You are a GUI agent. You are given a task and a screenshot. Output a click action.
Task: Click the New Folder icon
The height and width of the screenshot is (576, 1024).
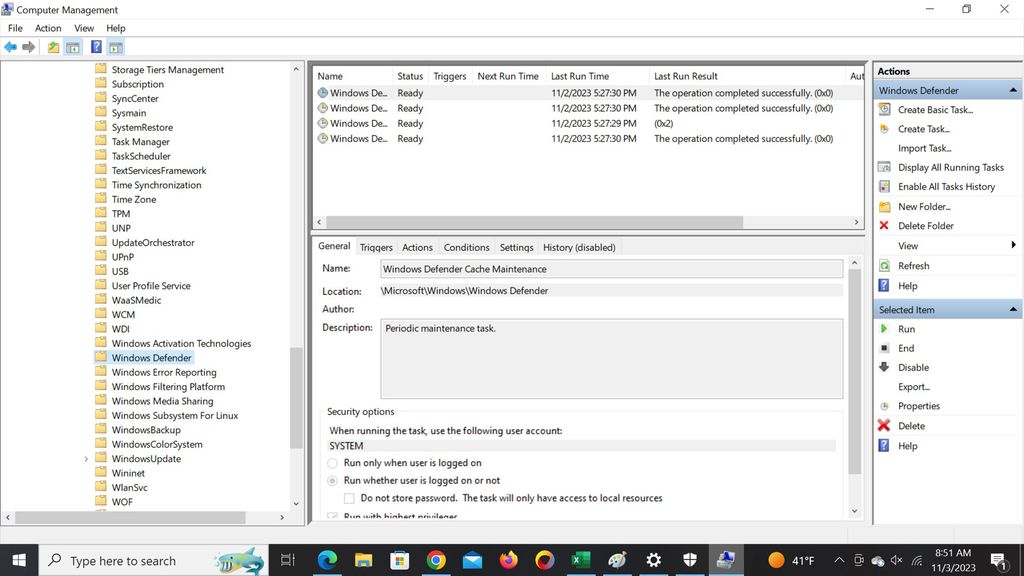tap(884, 206)
